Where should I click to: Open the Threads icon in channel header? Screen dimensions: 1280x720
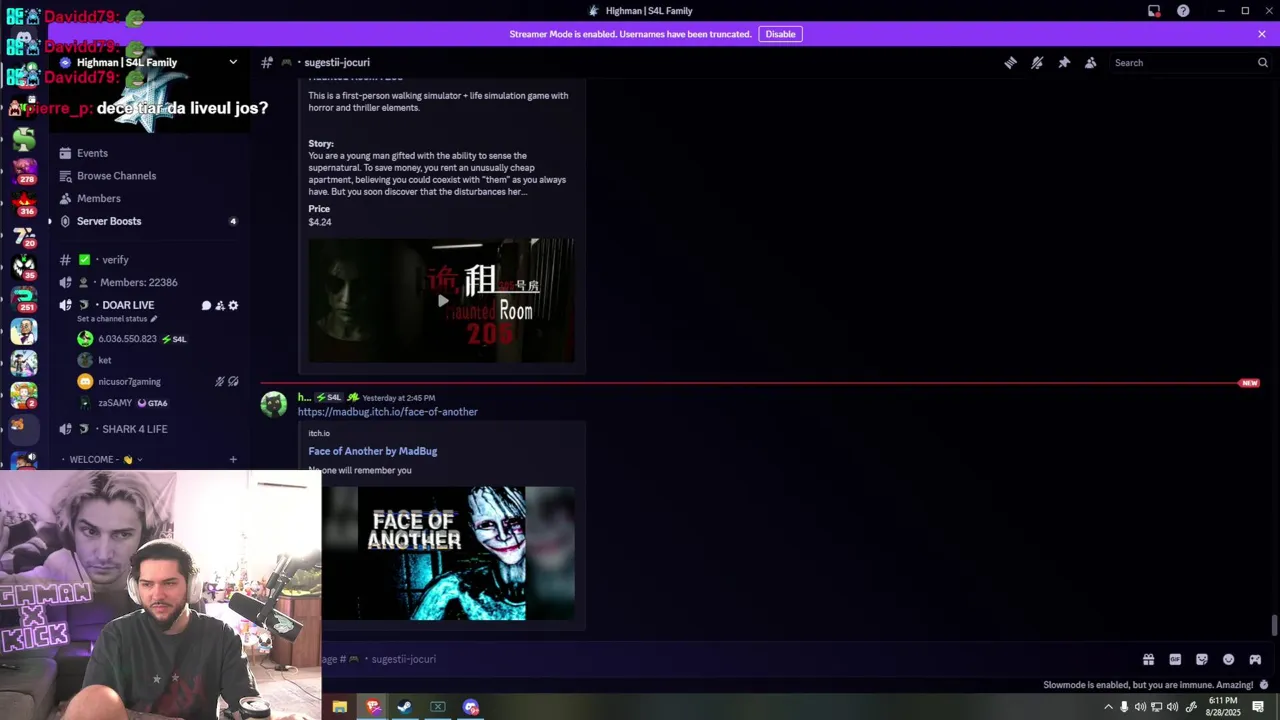pyautogui.click(x=1010, y=62)
